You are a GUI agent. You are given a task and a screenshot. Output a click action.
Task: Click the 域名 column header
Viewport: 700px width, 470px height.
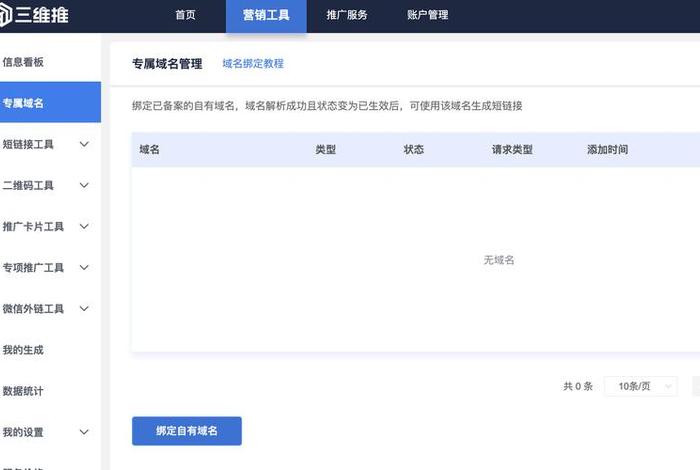(149, 150)
